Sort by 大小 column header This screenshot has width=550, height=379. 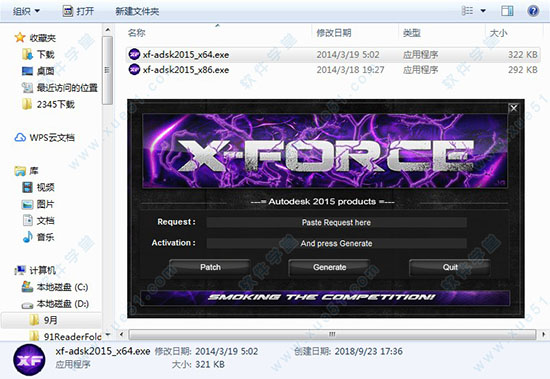[x=498, y=33]
